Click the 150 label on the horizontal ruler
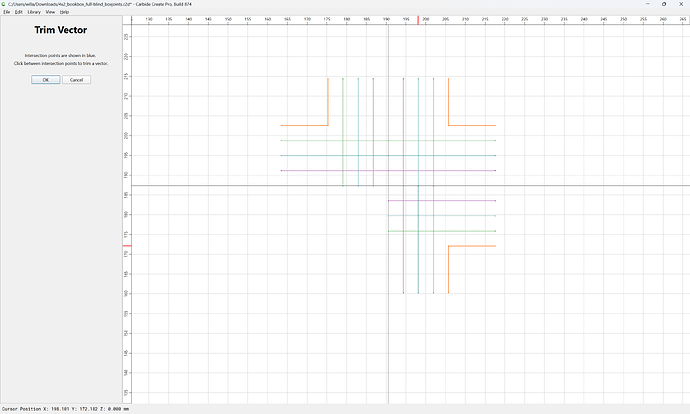This screenshot has width=690, height=414. pos(228,19)
